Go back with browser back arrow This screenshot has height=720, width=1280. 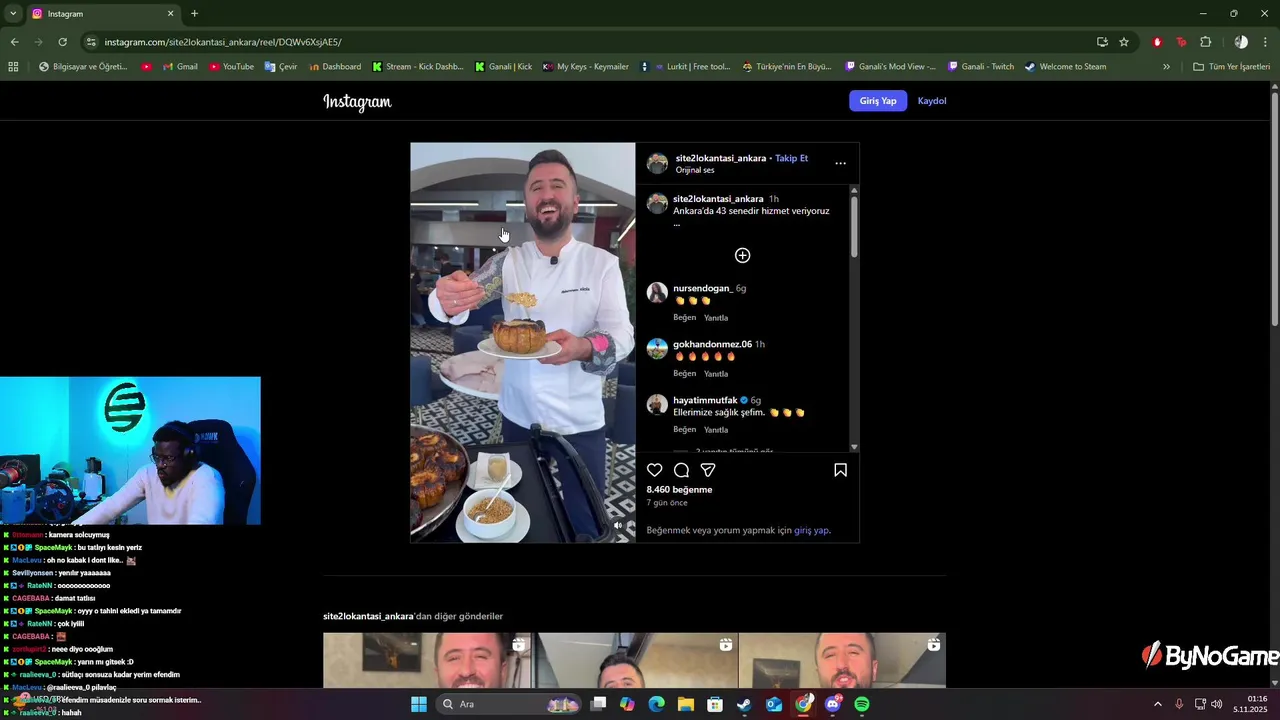(14, 42)
